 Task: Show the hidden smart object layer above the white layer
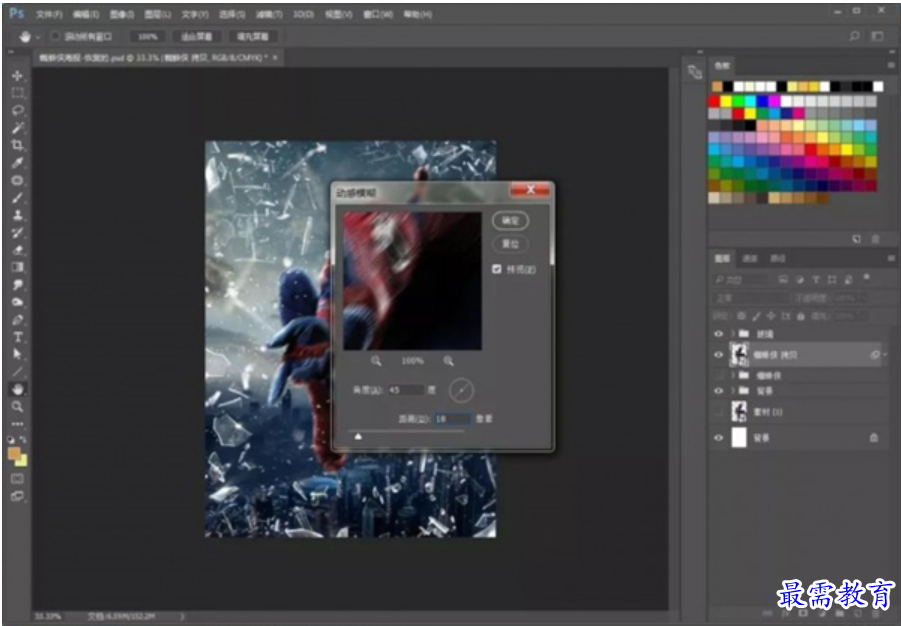[718, 412]
